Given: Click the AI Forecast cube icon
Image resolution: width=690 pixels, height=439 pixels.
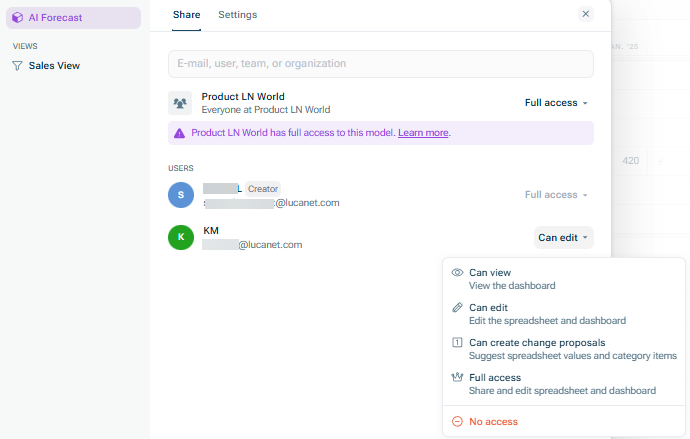Looking at the screenshot, I should point(18,18).
